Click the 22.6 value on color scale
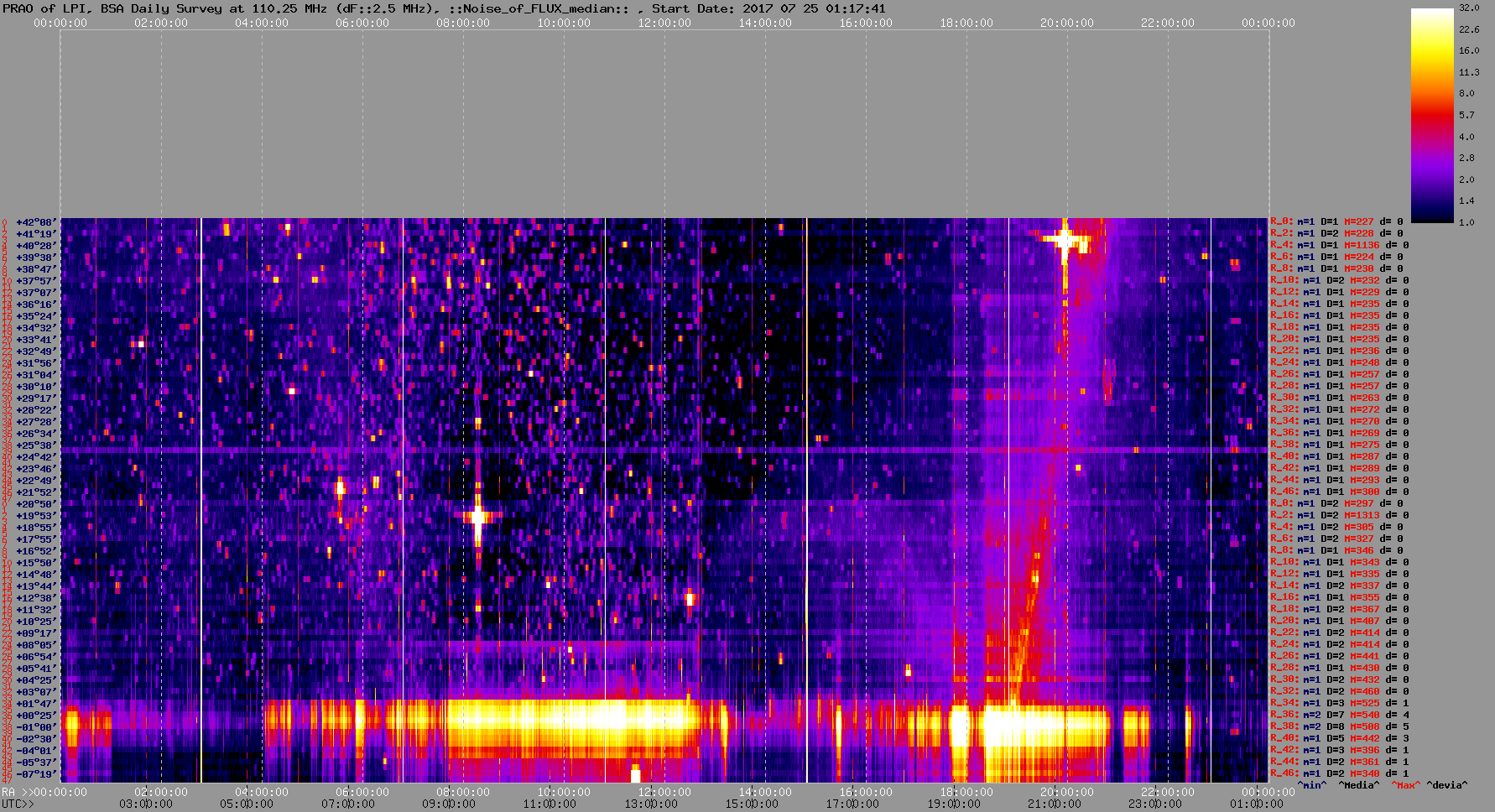 point(1469,29)
